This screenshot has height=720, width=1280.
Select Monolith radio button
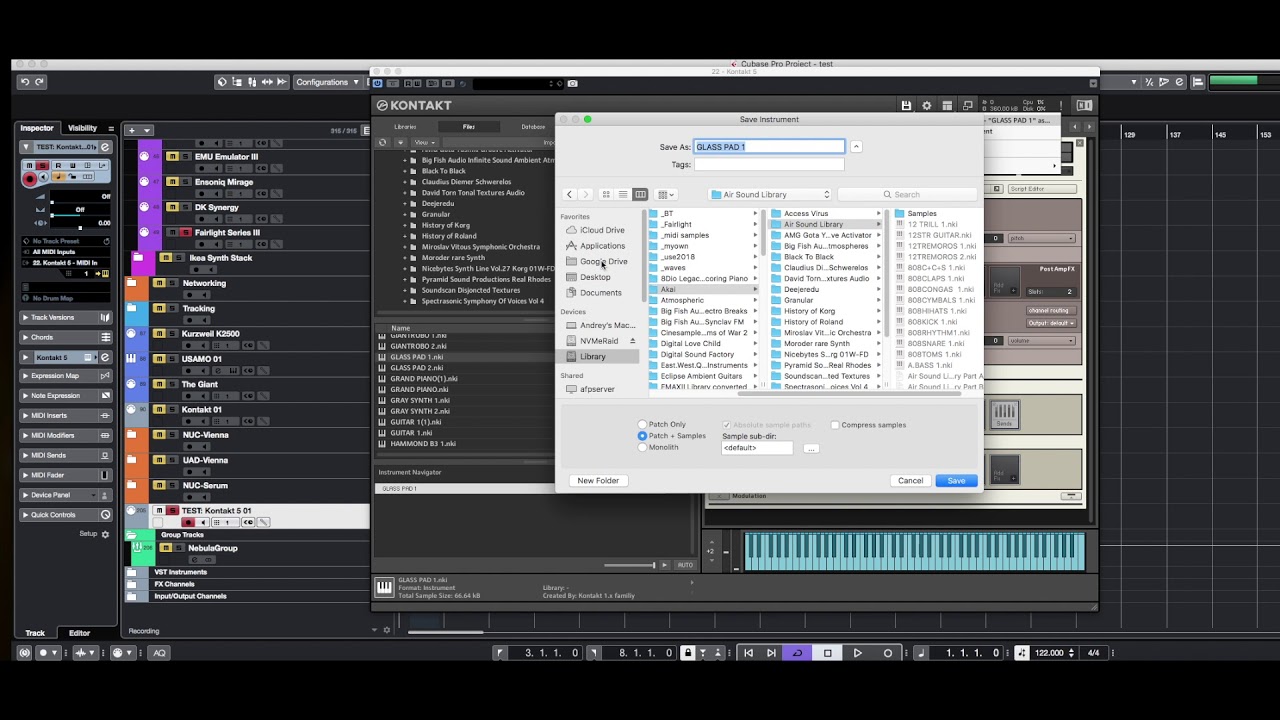tap(643, 447)
